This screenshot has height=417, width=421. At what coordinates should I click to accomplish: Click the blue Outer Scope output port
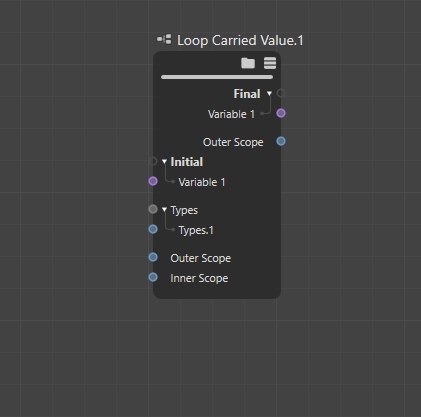pos(281,141)
